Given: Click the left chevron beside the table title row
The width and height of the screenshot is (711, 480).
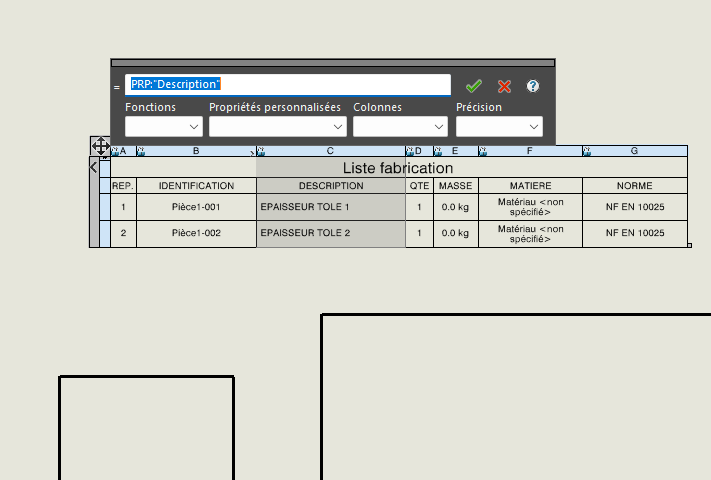Looking at the screenshot, I should coord(94,168).
